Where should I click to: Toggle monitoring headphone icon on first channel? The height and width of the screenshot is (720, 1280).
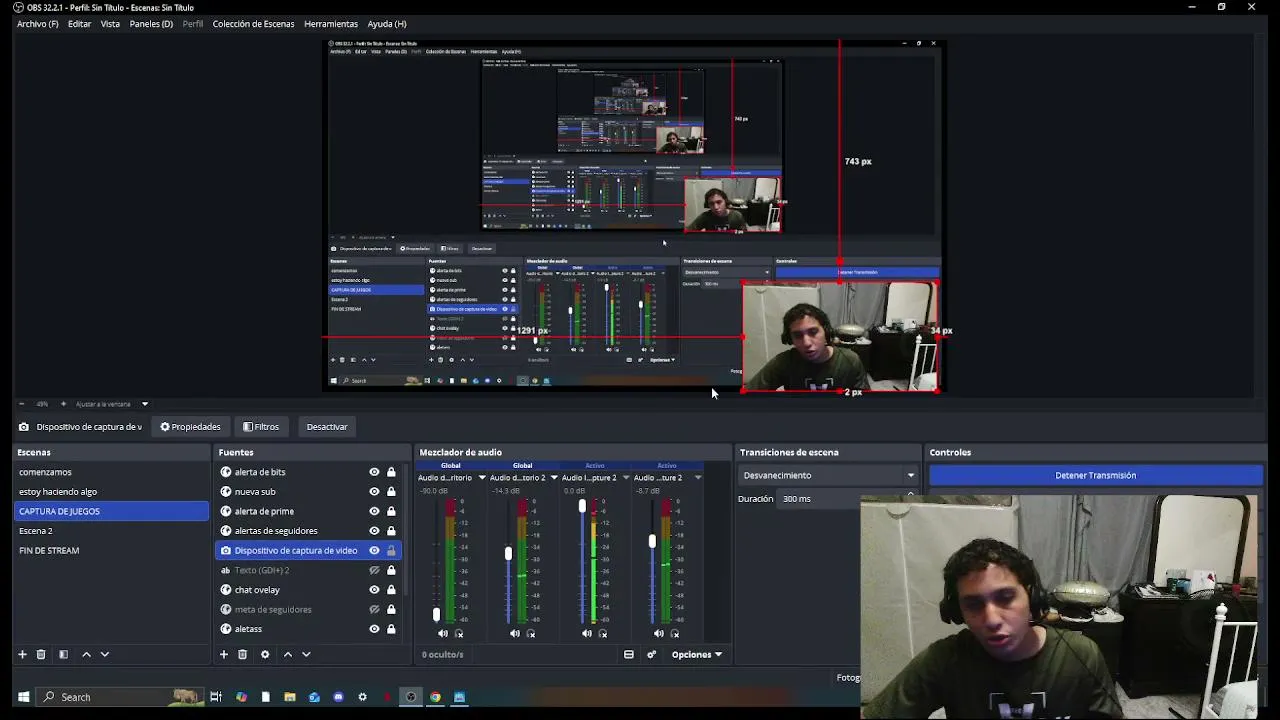(459, 633)
